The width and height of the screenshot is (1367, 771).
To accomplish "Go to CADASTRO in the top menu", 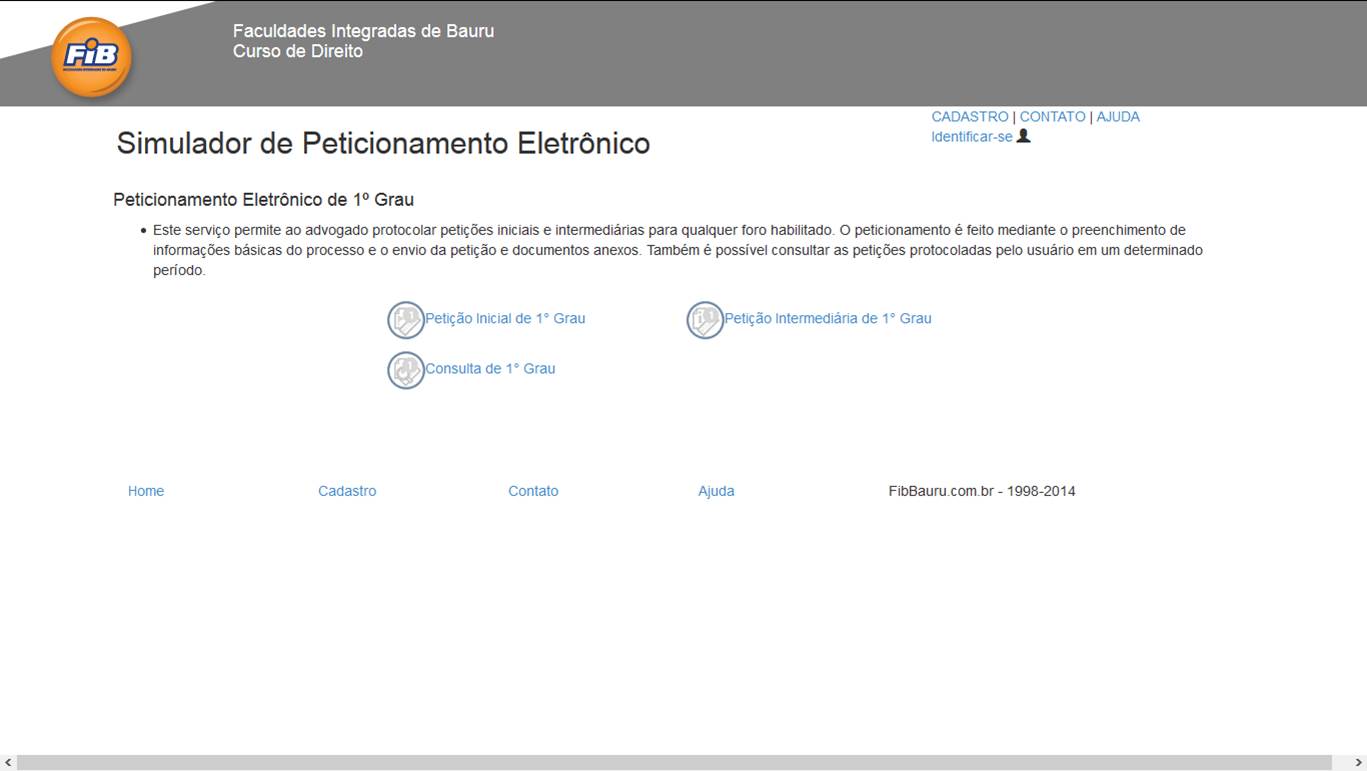I will click(x=970, y=117).
